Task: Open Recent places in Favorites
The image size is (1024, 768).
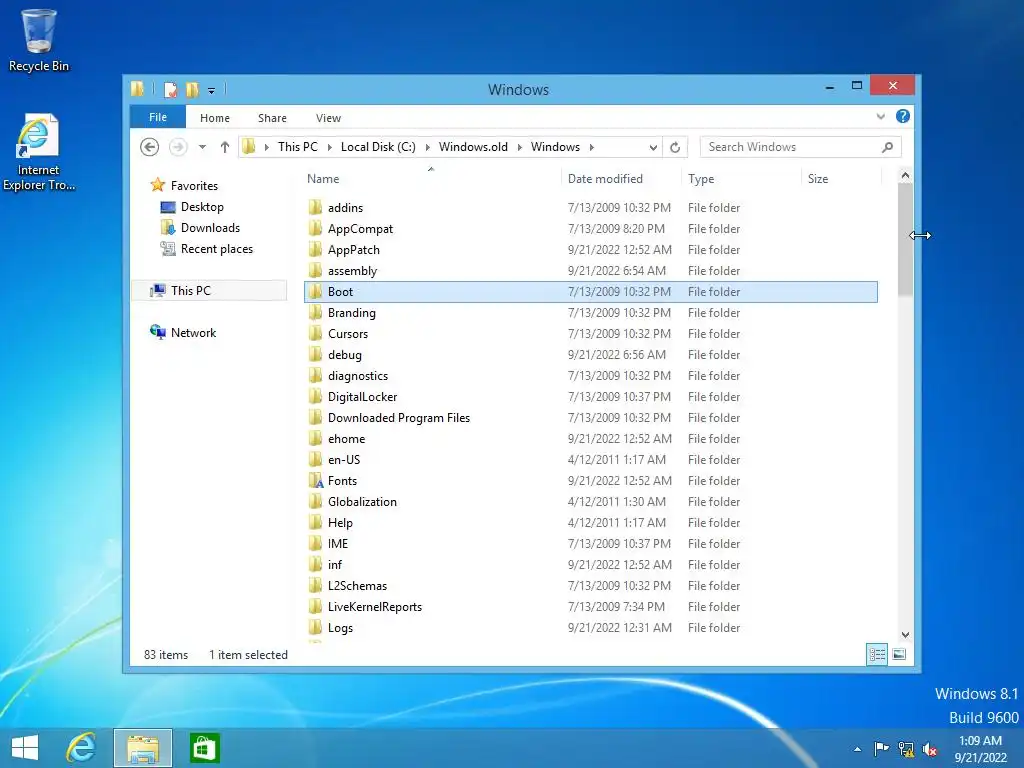Action: pyautogui.click(x=206, y=249)
